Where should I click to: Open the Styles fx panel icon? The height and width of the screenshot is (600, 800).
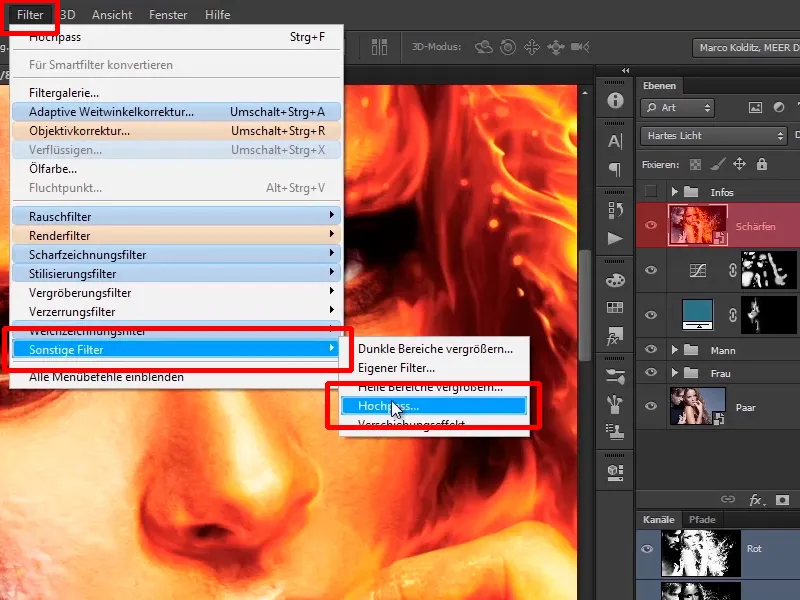[615, 336]
